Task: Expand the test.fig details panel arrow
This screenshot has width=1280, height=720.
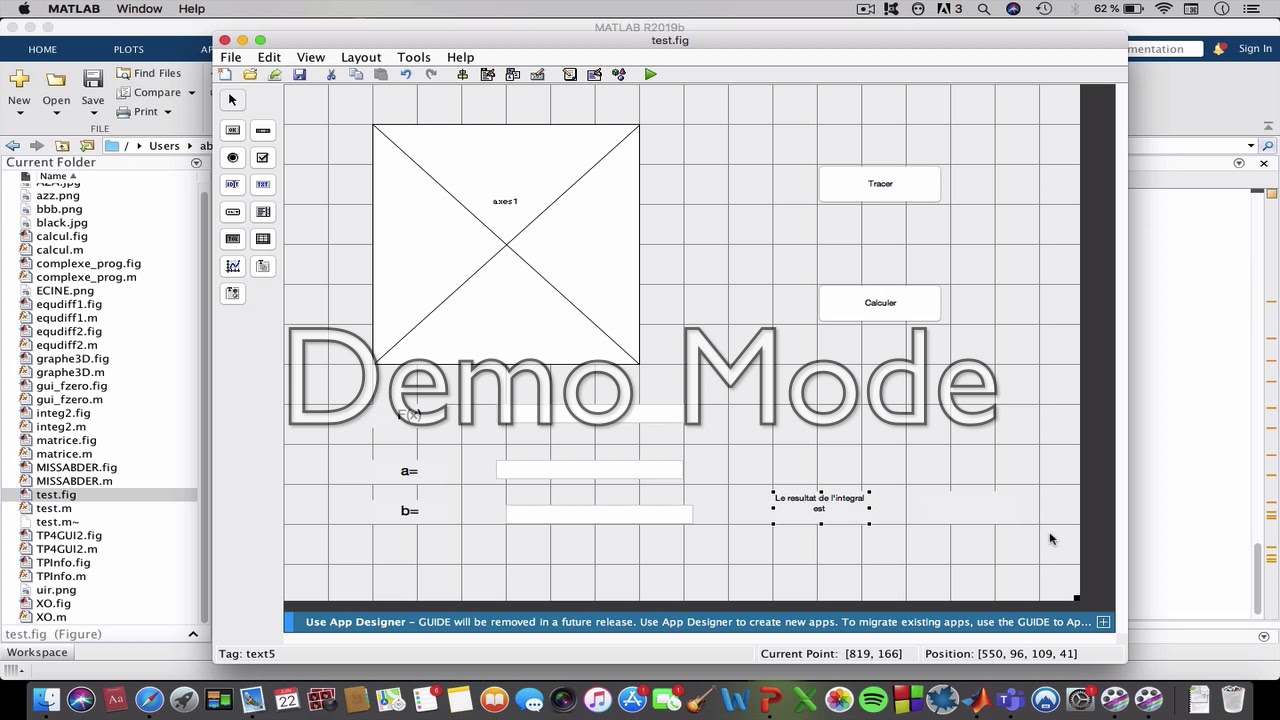Action: [193, 634]
